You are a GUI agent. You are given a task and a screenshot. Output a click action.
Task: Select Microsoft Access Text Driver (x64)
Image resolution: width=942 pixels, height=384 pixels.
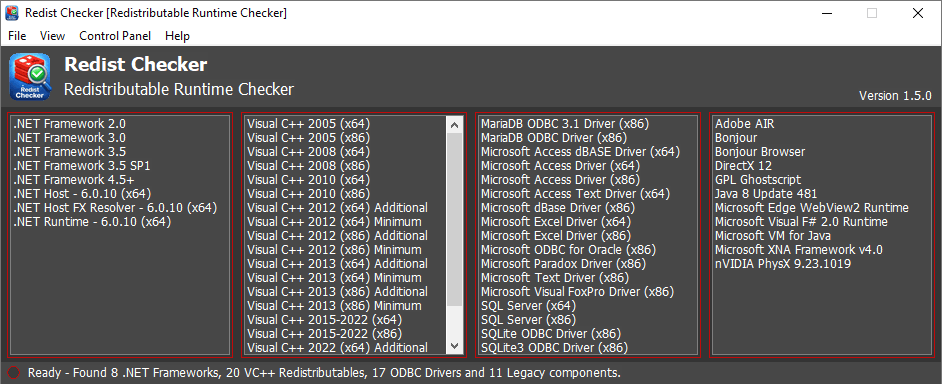pyautogui.click(x=575, y=194)
